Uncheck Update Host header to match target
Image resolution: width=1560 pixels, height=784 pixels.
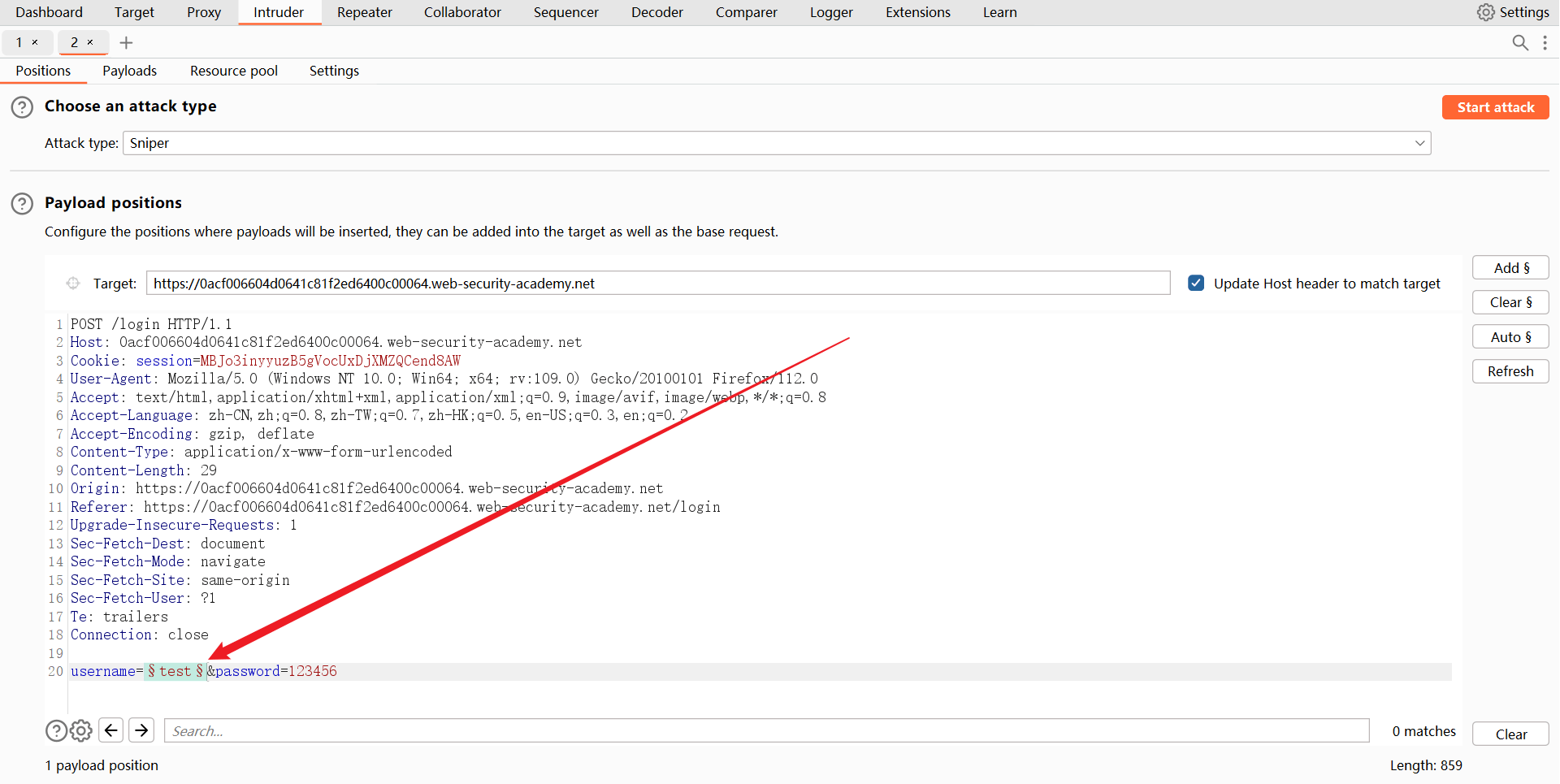1196,284
